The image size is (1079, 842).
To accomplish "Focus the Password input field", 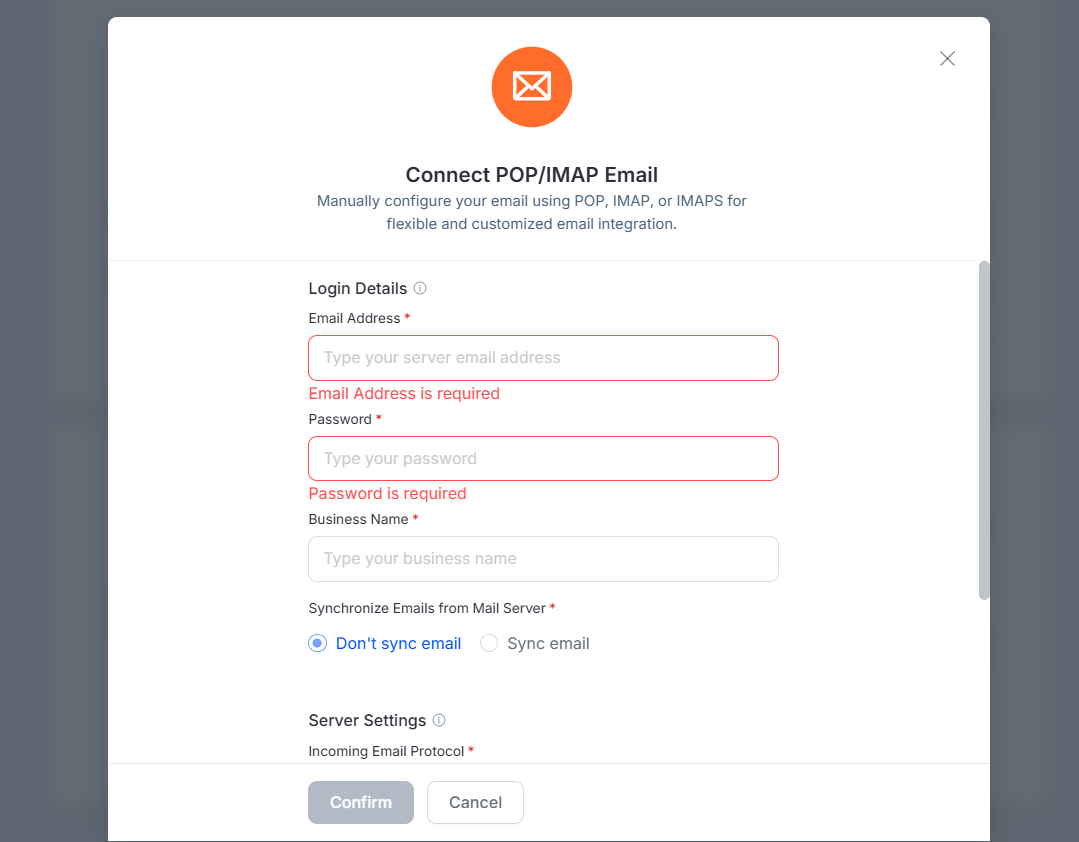I will [543, 458].
